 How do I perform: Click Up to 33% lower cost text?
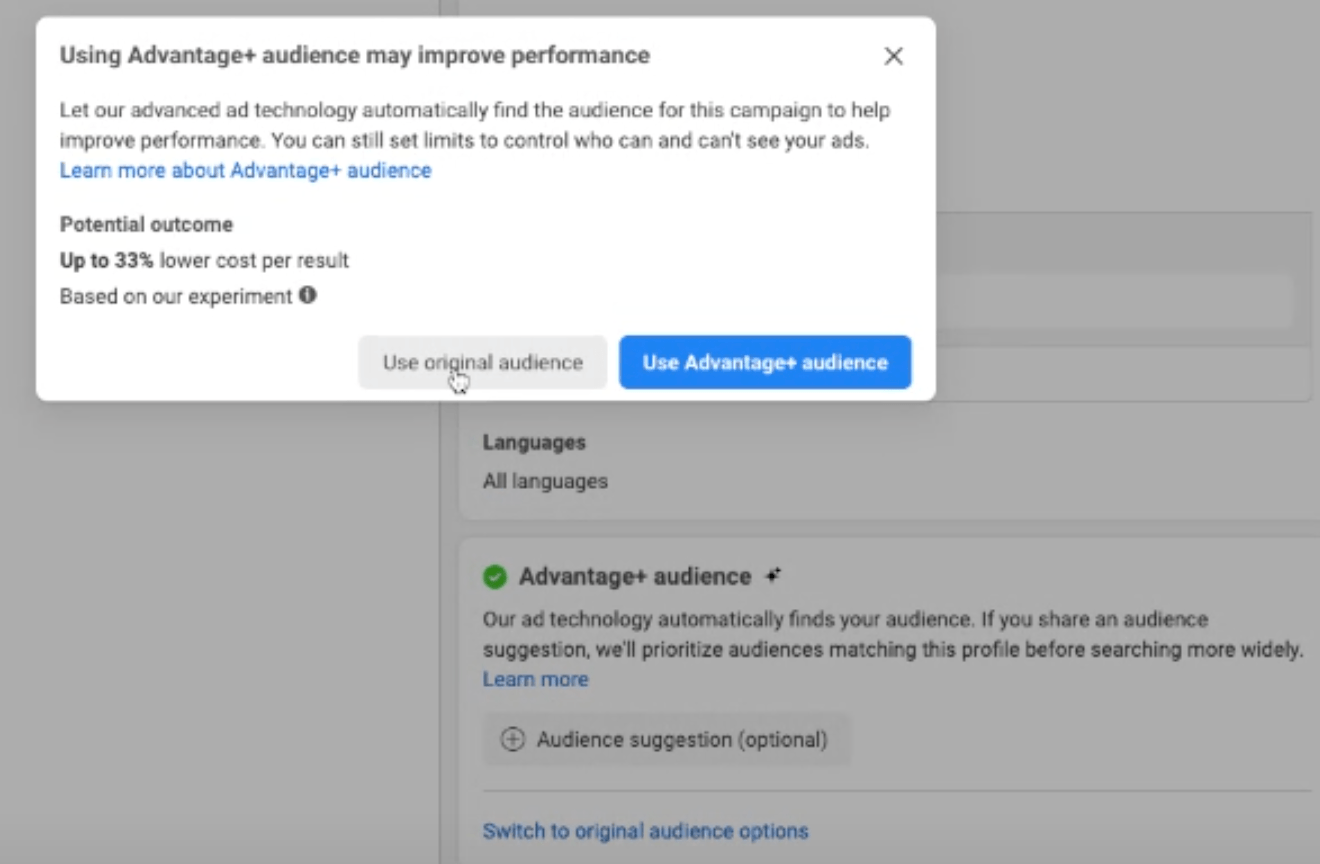pos(204,261)
